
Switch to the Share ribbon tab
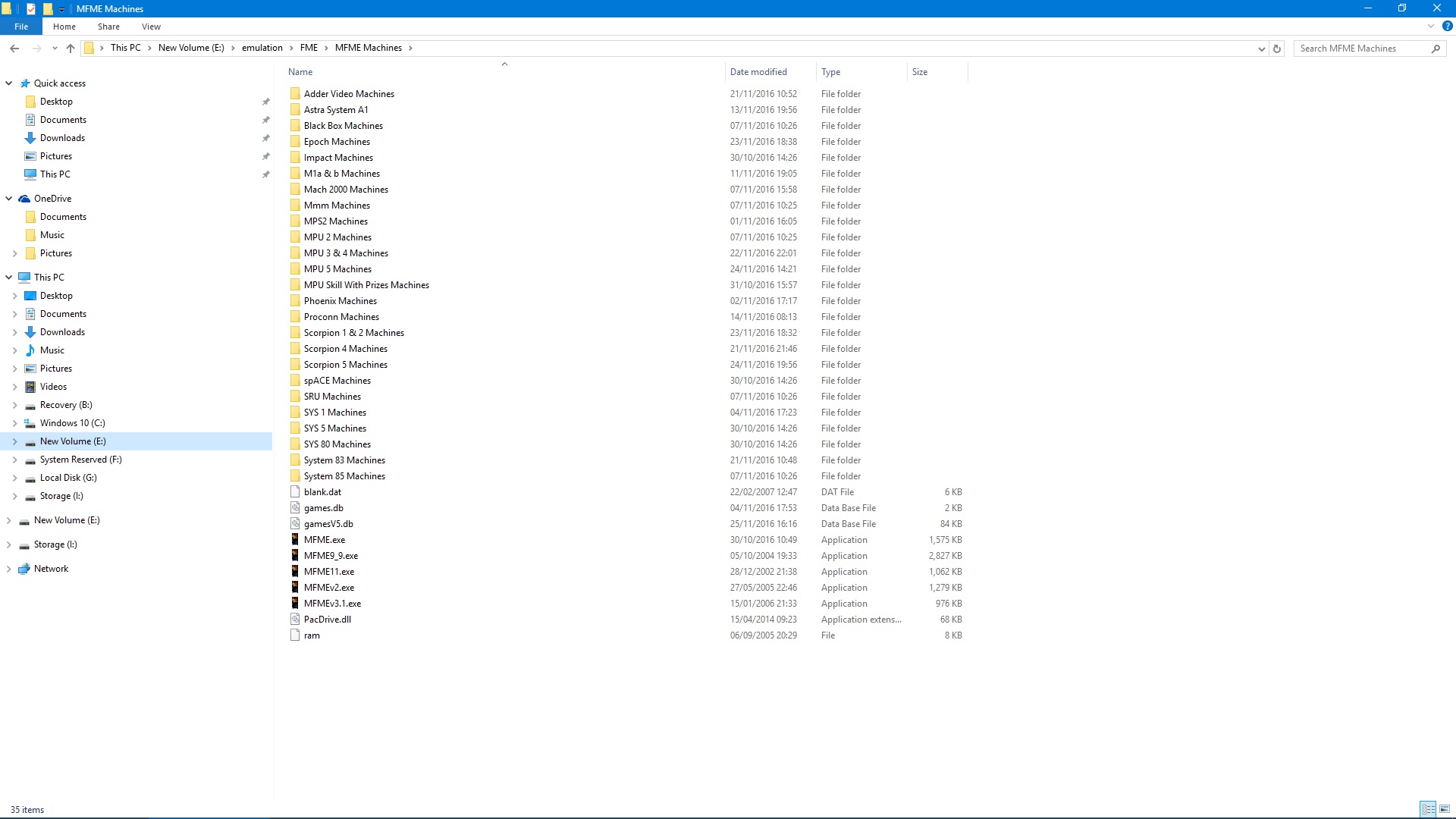click(108, 27)
